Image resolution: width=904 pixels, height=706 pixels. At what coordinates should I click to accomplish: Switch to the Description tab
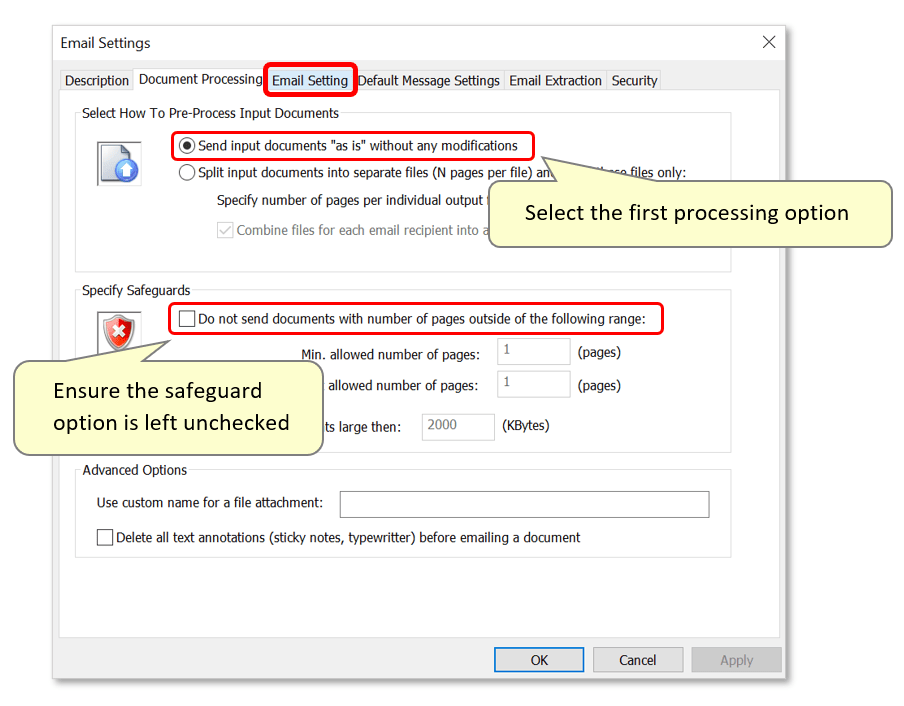(x=96, y=80)
